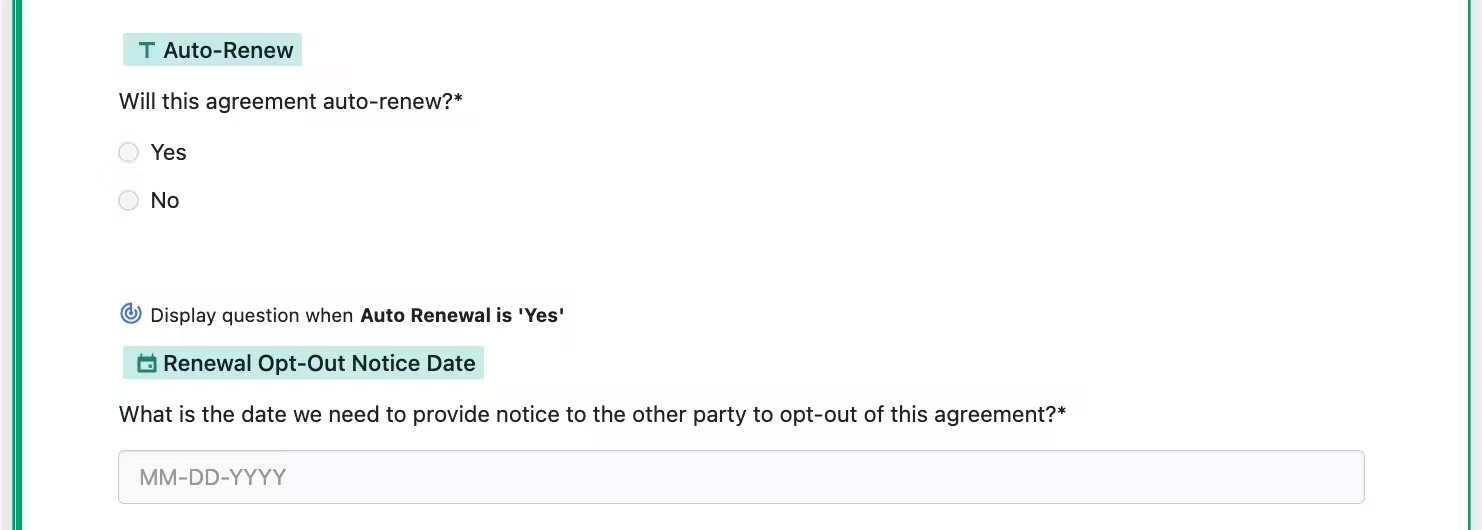The width and height of the screenshot is (1482, 530).
Task: Choose the 'Yes' option label text
Action: pos(168,152)
